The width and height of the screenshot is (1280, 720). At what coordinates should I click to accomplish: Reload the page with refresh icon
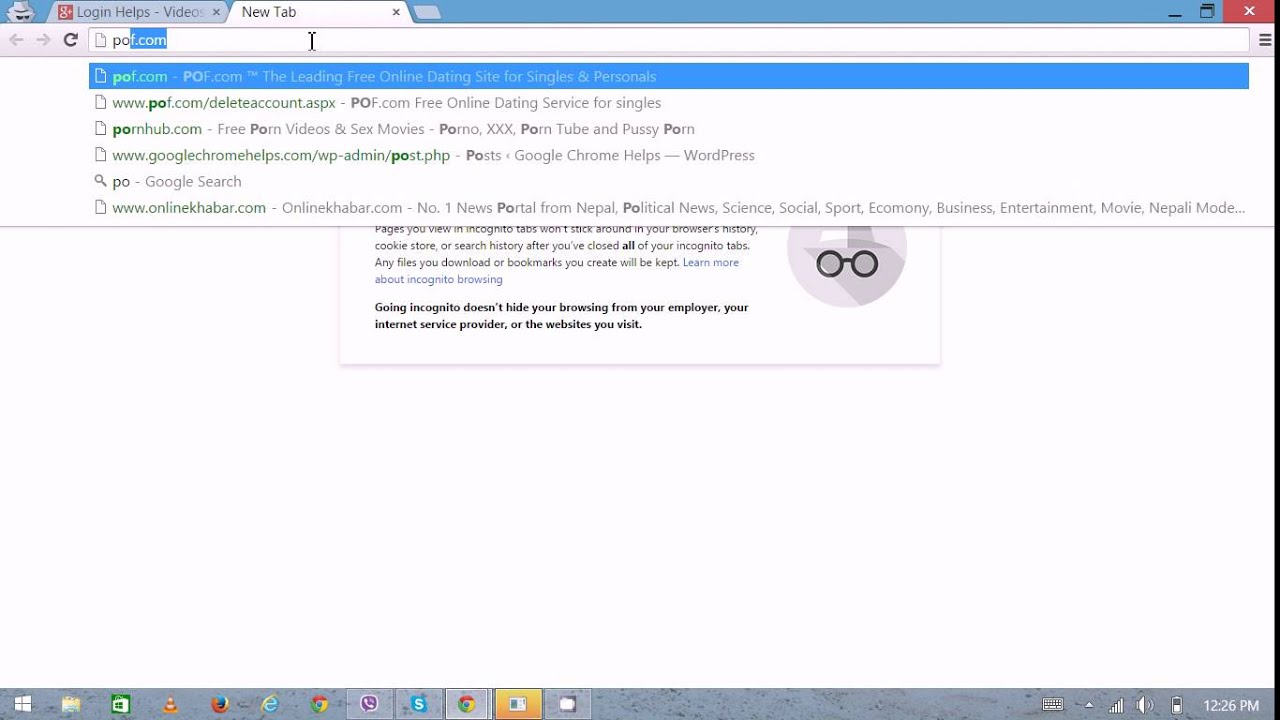pyautogui.click(x=70, y=40)
